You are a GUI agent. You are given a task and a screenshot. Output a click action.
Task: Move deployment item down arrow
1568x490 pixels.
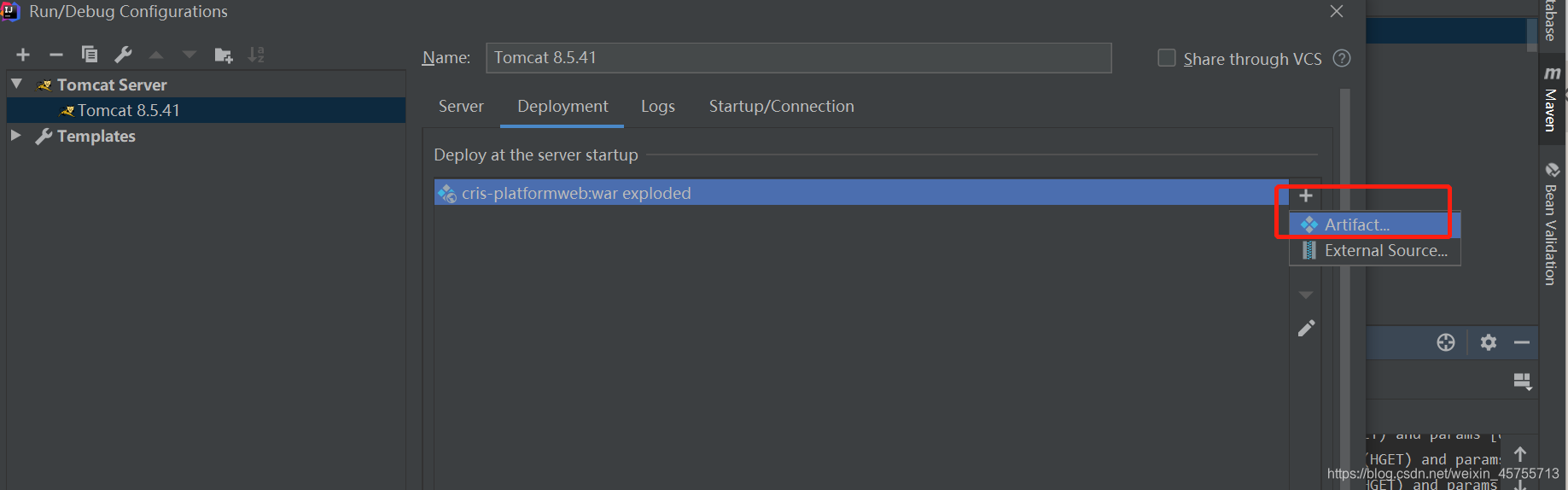[1305, 295]
